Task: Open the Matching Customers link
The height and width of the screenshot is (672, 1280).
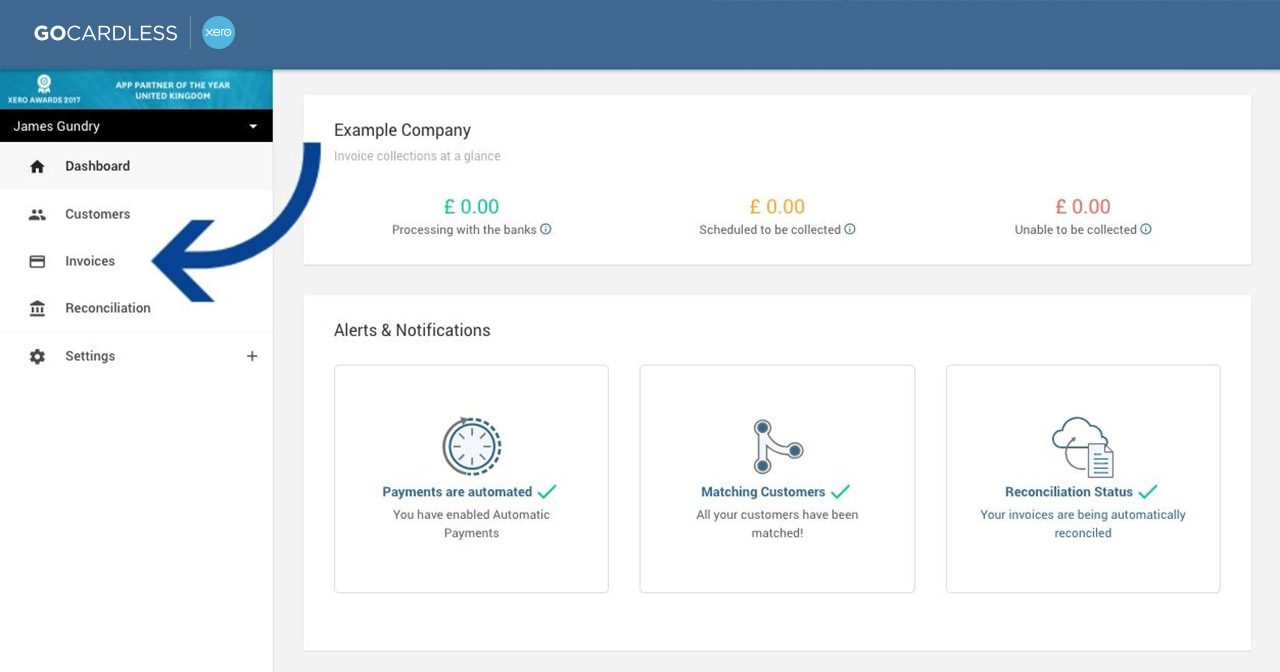Action: [763, 492]
